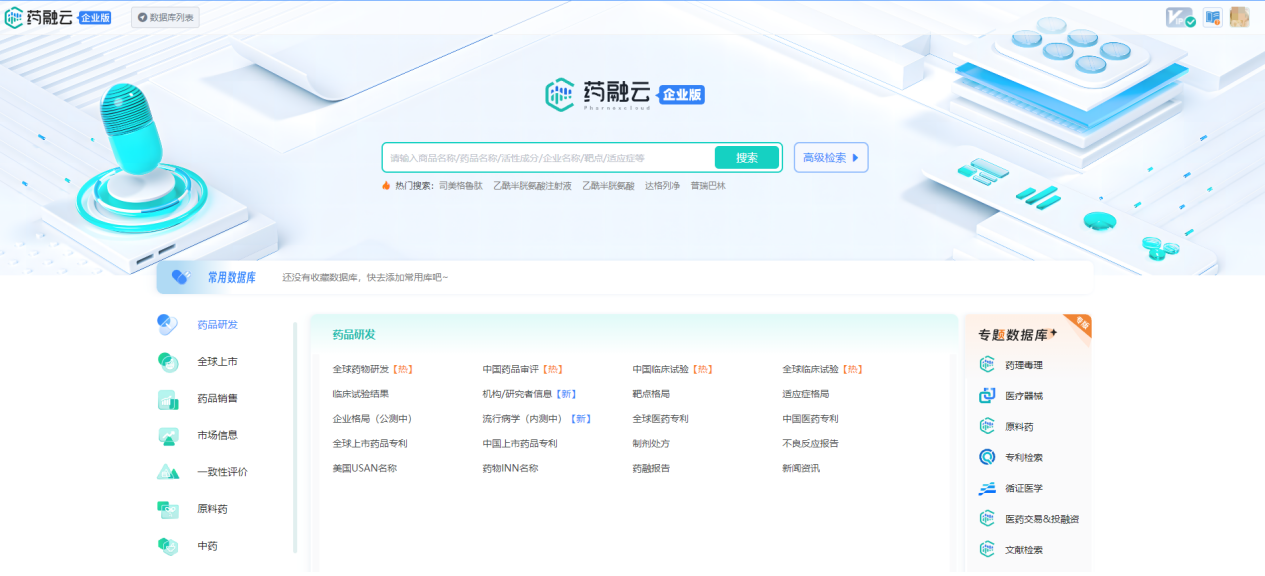The height and width of the screenshot is (576, 1265).
Task: Click the 专利检索 magnifier icon
Action: pos(987,457)
